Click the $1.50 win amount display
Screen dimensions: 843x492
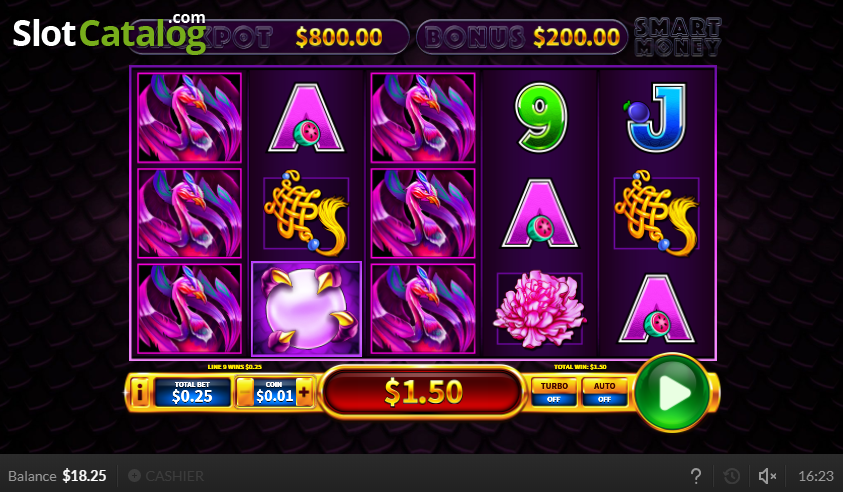coord(423,391)
